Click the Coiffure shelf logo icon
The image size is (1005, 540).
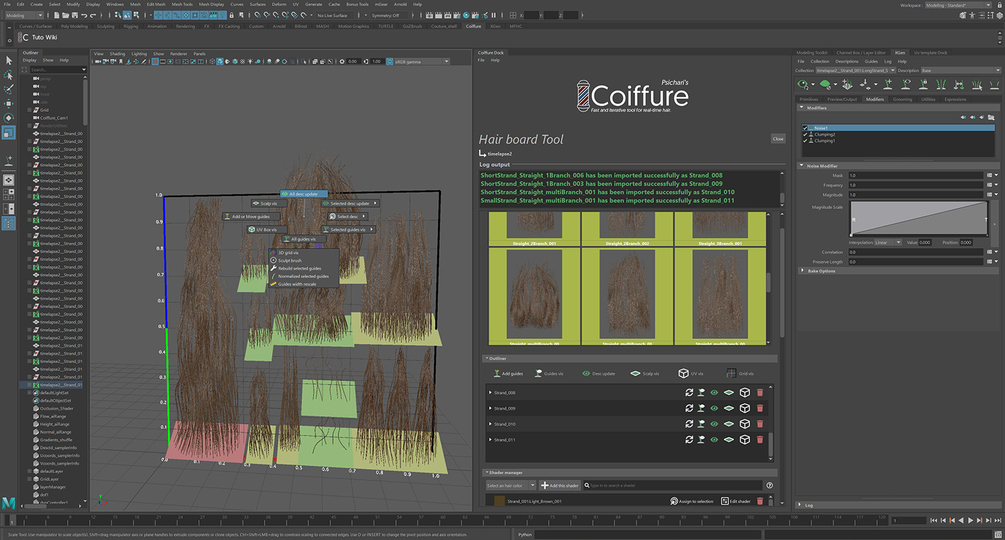pyautogui.click(x=25, y=37)
